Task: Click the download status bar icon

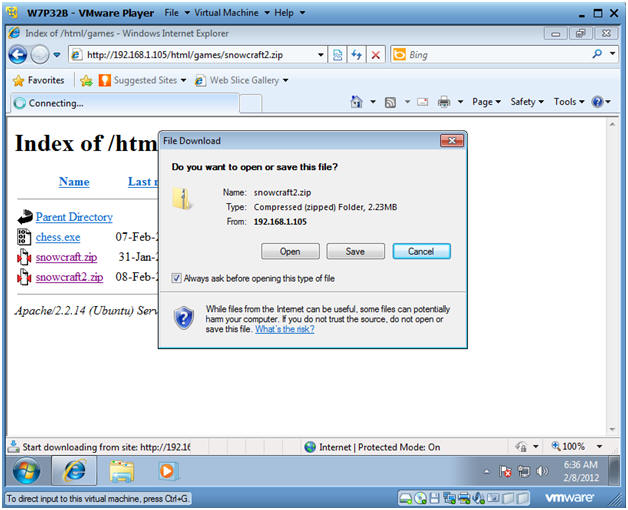Action: pyautogui.click(x=14, y=446)
